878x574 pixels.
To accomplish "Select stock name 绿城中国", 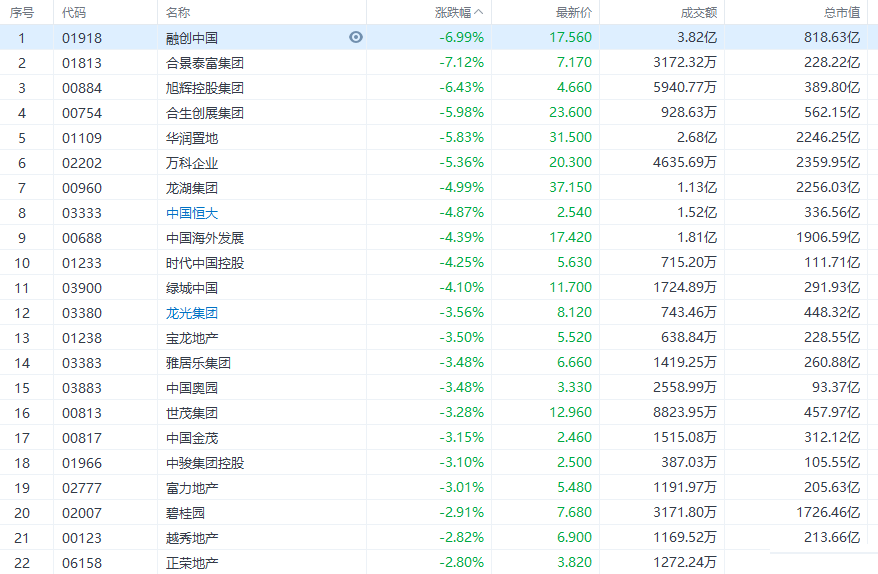I will coord(192,288).
